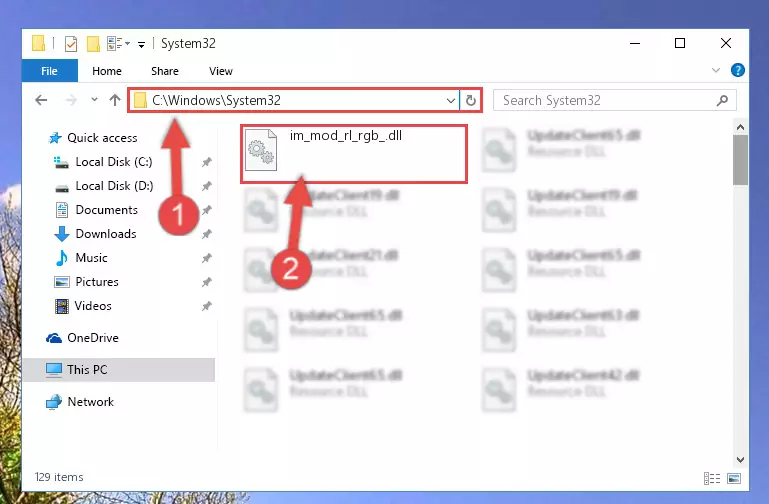Viewport: 769px width, 504px height.
Task: Switch to Details view in status bar
Action: point(712,478)
